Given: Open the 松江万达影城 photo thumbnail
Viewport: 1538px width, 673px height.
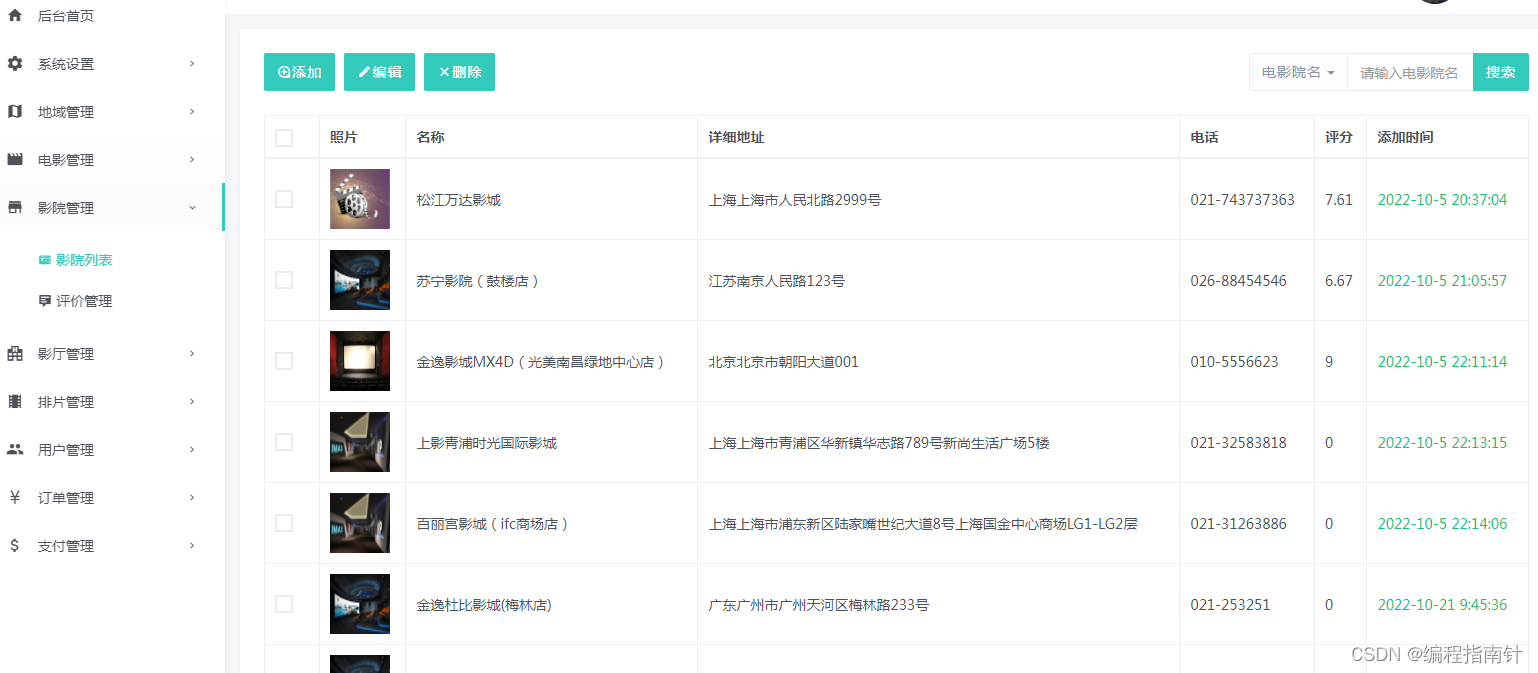Looking at the screenshot, I should [360, 199].
